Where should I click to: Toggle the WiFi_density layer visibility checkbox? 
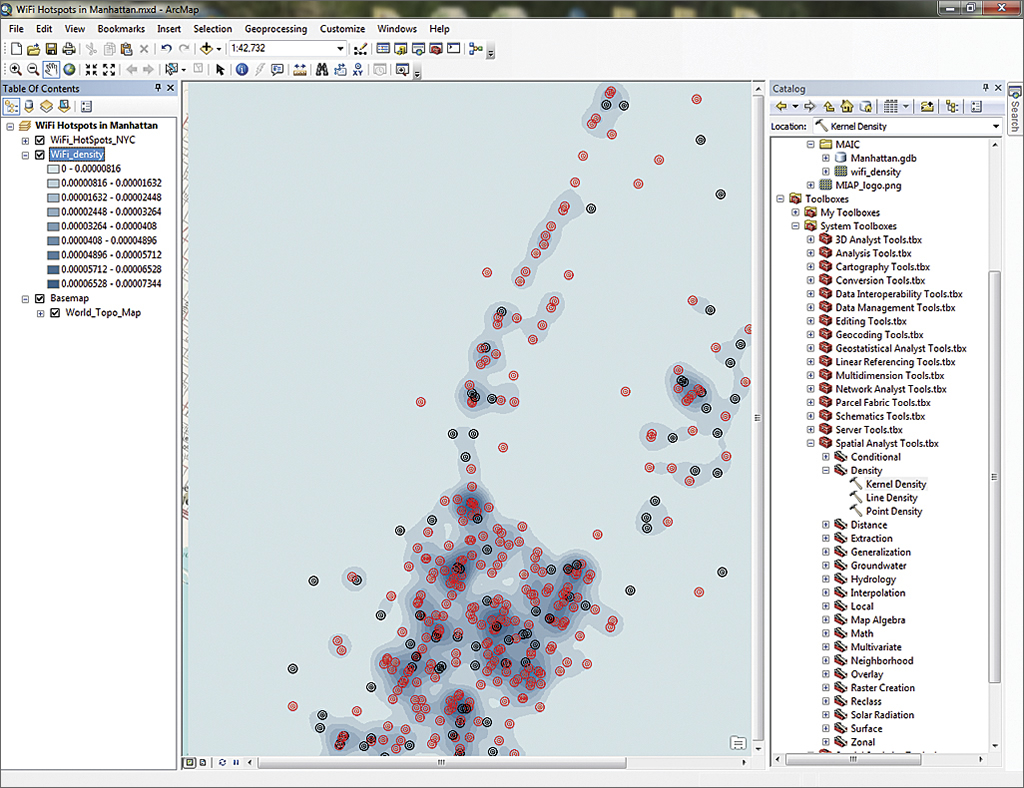[x=40, y=155]
